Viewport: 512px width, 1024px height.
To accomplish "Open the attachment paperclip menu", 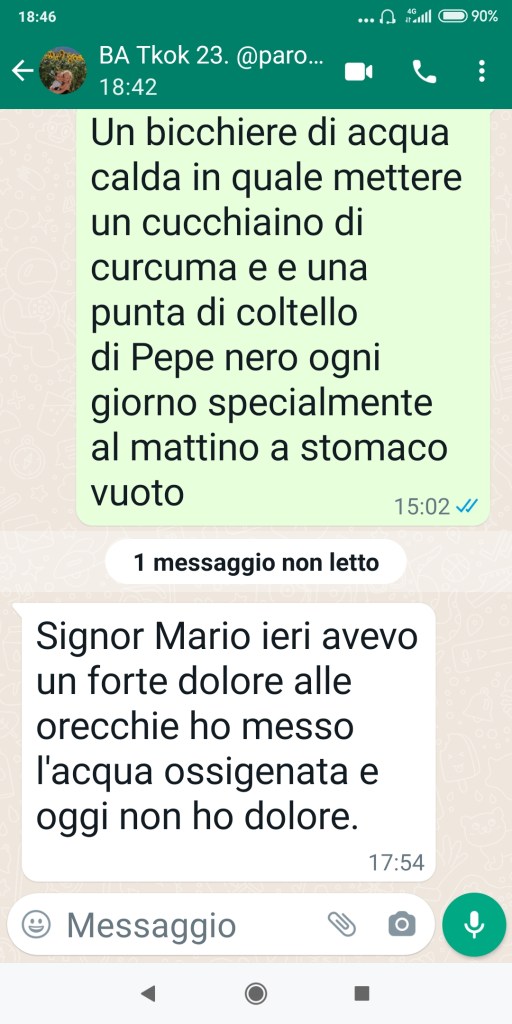I will pos(342,924).
